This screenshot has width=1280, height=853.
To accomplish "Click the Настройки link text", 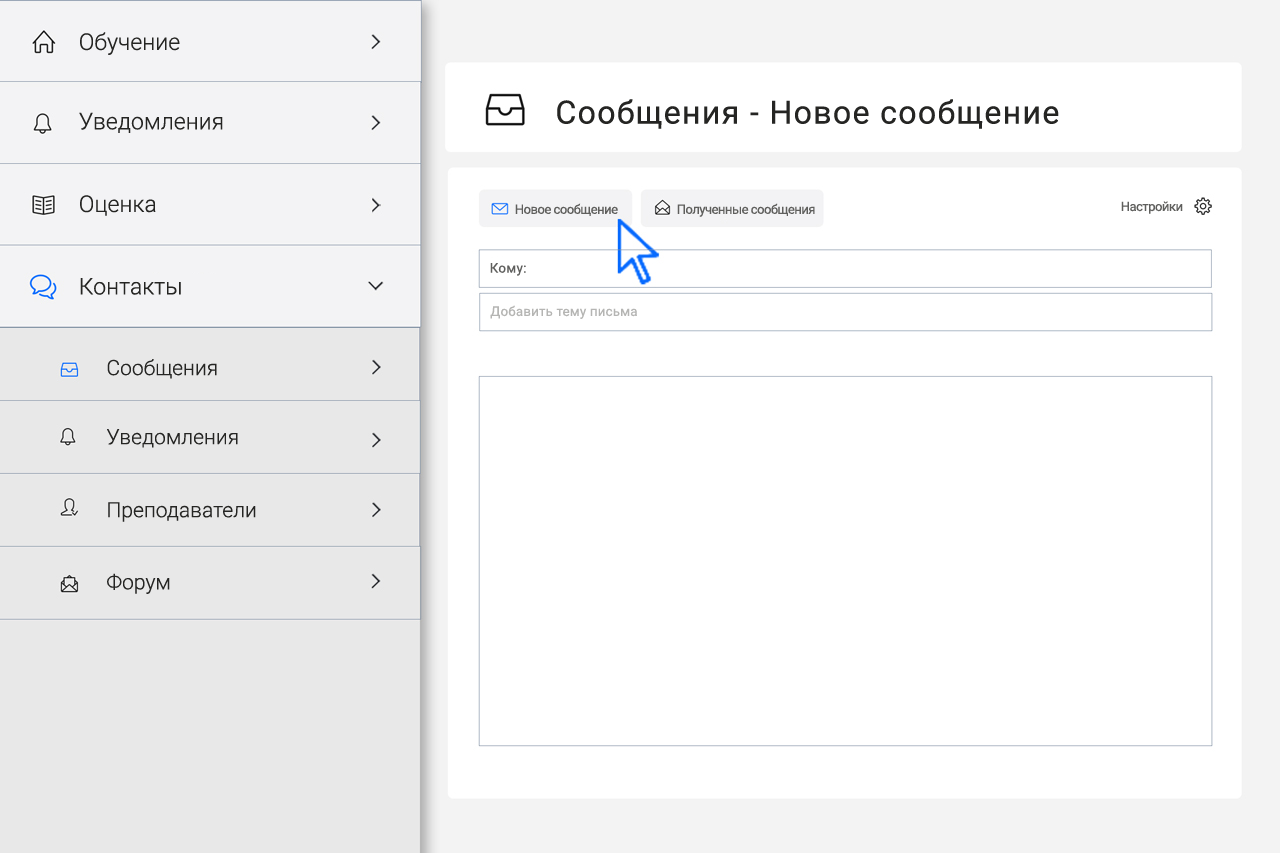I will click(1151, 207).
